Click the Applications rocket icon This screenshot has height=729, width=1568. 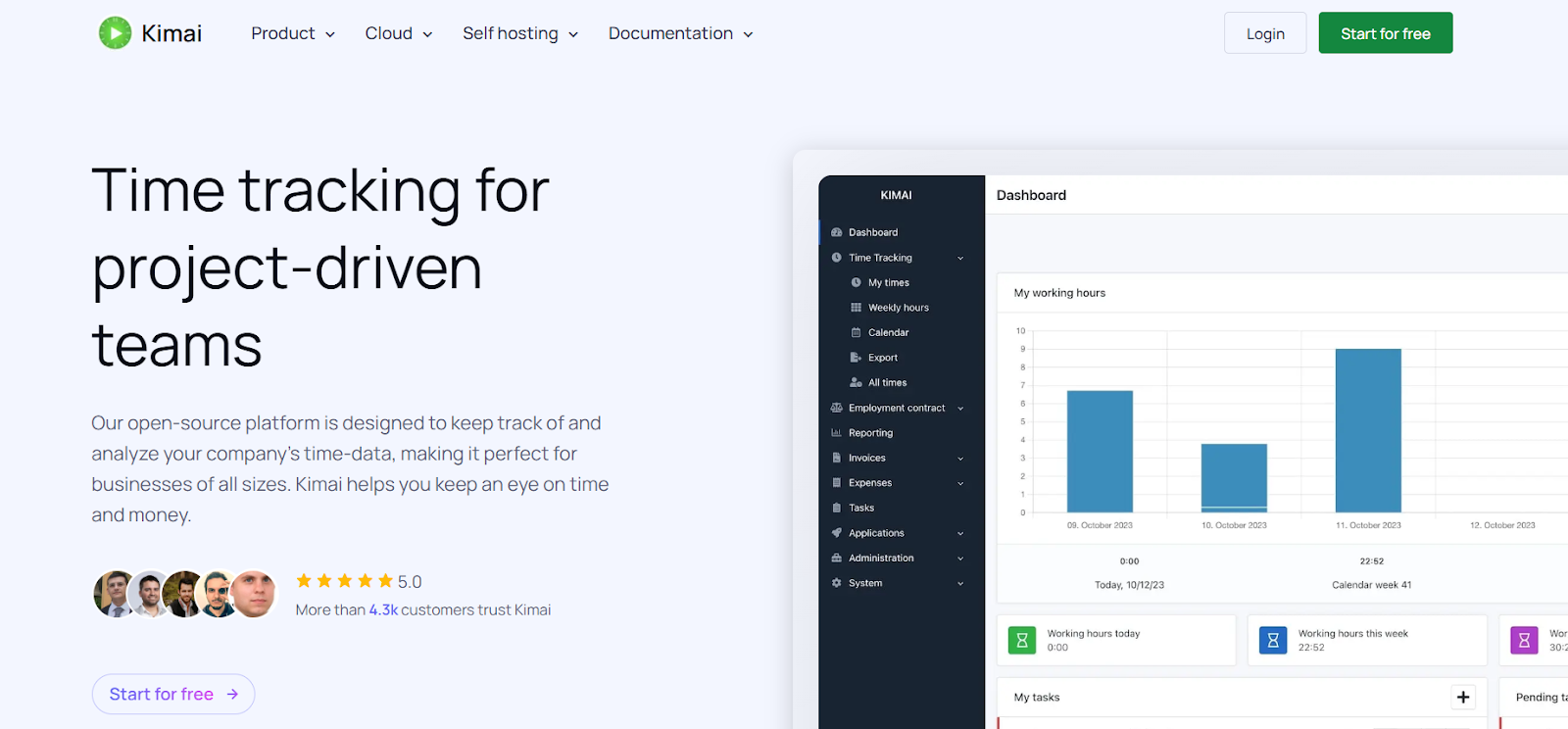(x=837, y=533)
